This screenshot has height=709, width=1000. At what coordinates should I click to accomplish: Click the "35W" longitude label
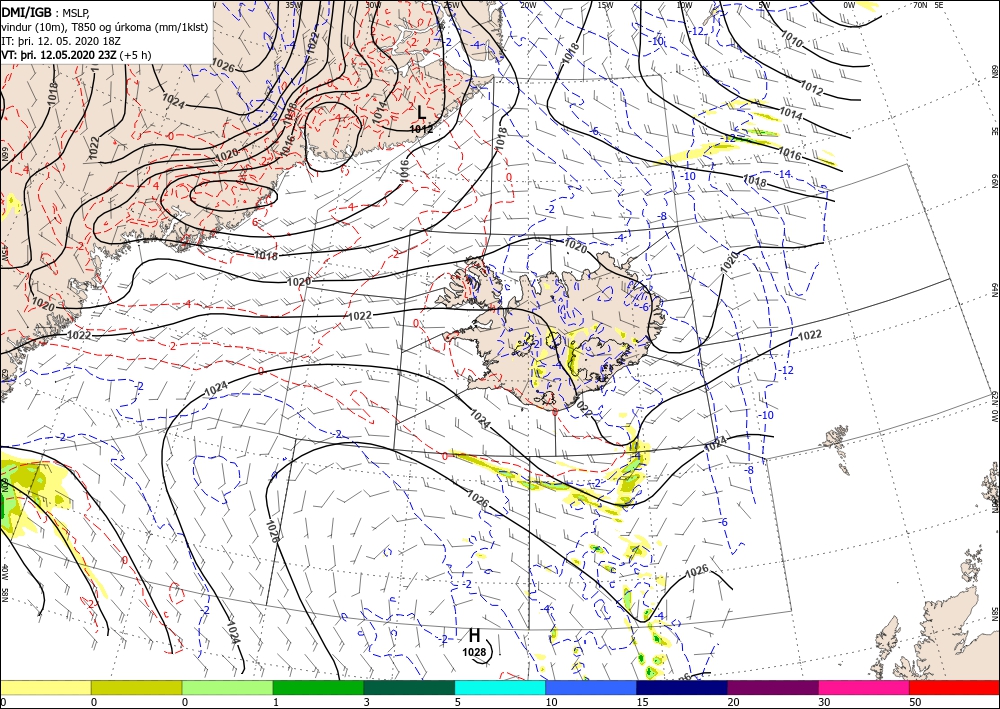[x=293, y=5]
